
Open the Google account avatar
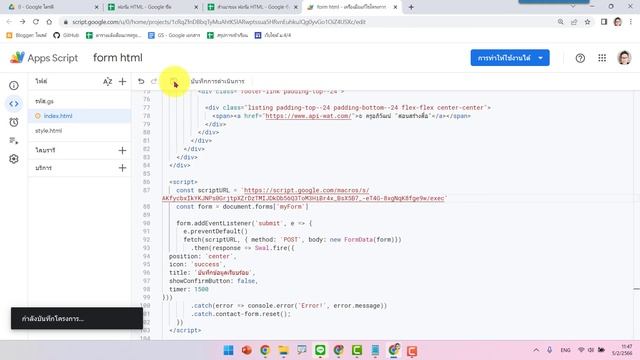624,58
